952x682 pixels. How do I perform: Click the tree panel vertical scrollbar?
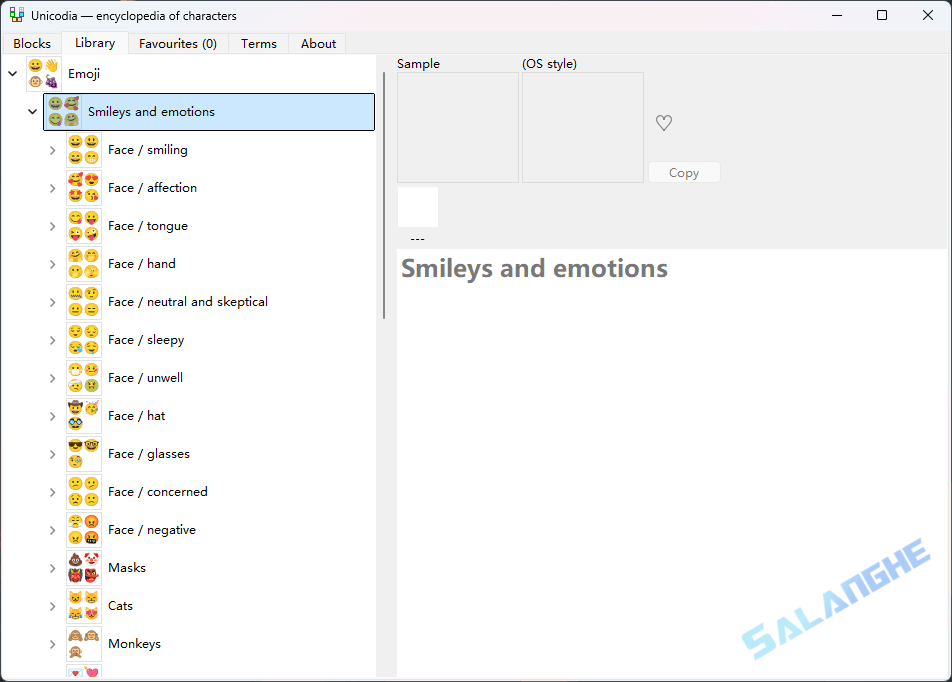384,200
